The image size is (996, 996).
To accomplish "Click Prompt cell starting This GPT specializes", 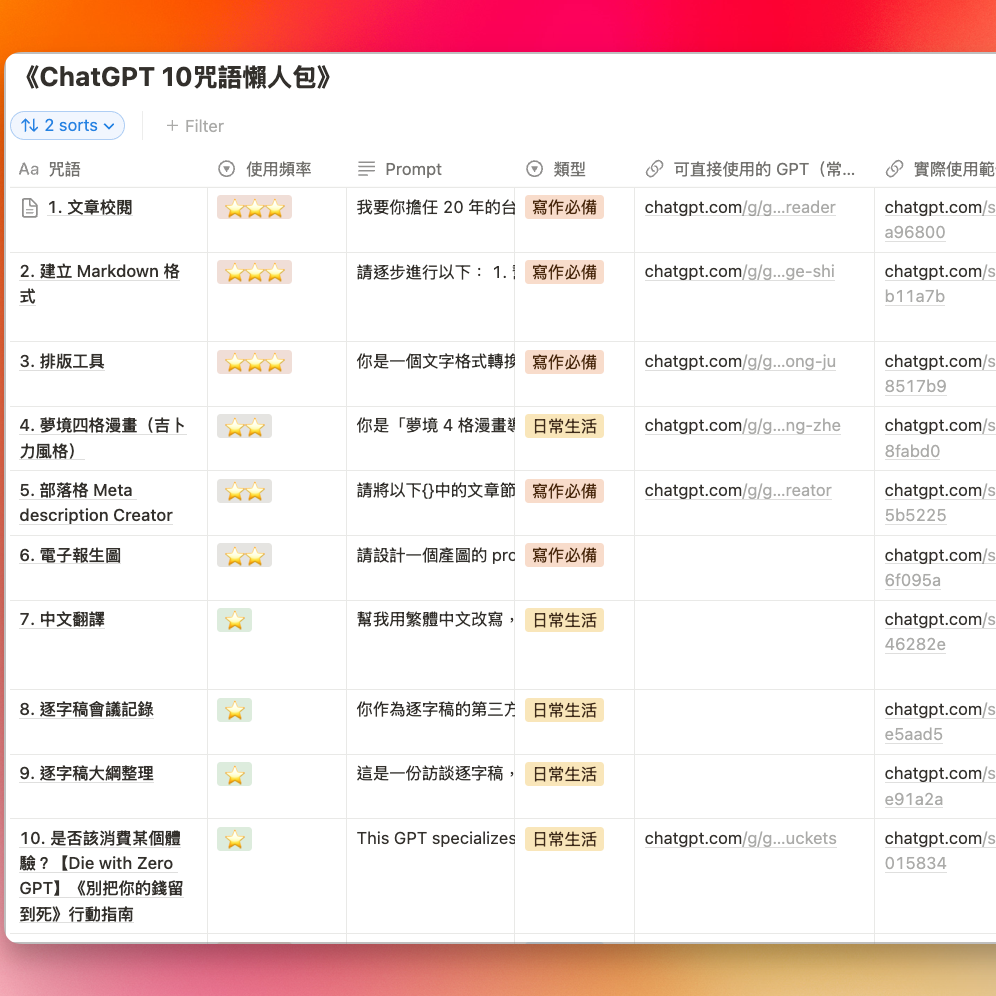I will click(431, 876).
